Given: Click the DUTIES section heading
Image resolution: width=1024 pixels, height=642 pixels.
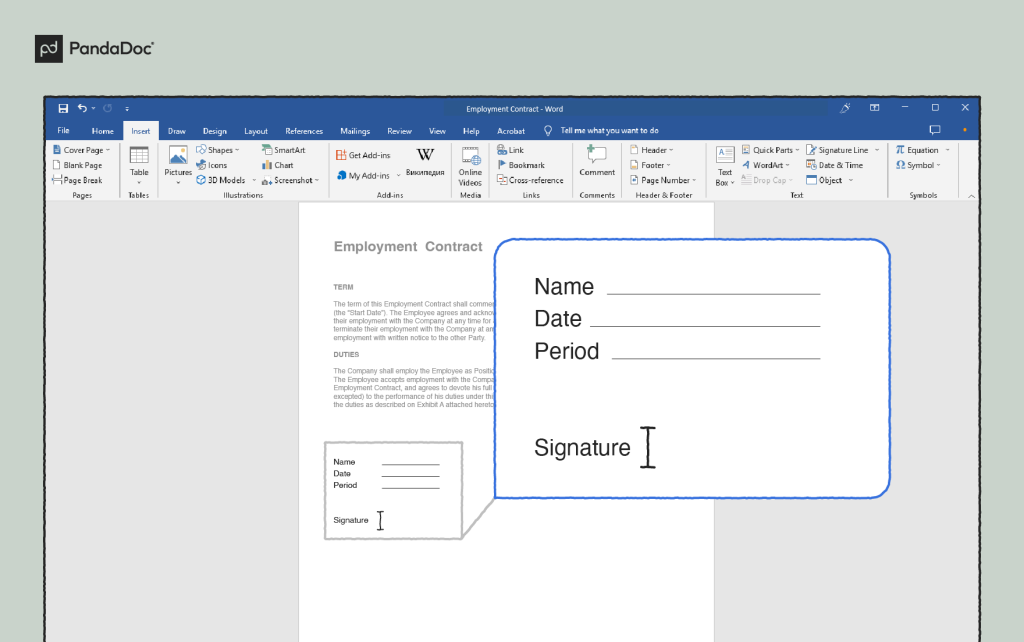Looking at the screenshot, I should (346, 355).
